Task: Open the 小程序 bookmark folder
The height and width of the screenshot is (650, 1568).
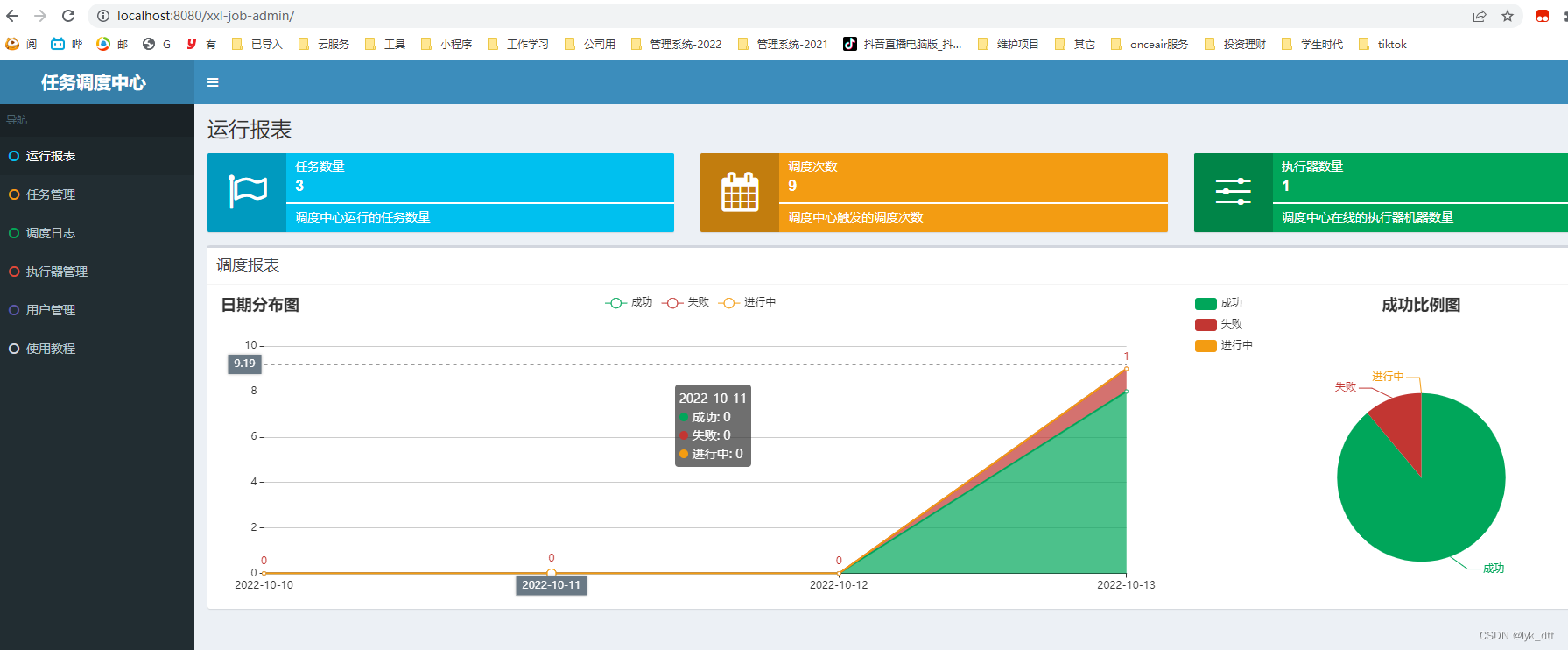Action: pyautogui.click(x=446, y=44)
